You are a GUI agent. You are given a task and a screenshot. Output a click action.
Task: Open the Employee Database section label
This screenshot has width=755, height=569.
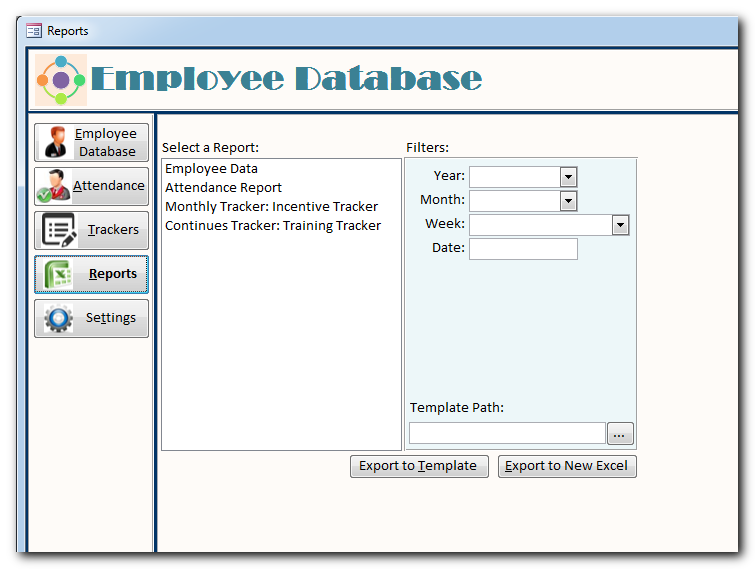106,142
